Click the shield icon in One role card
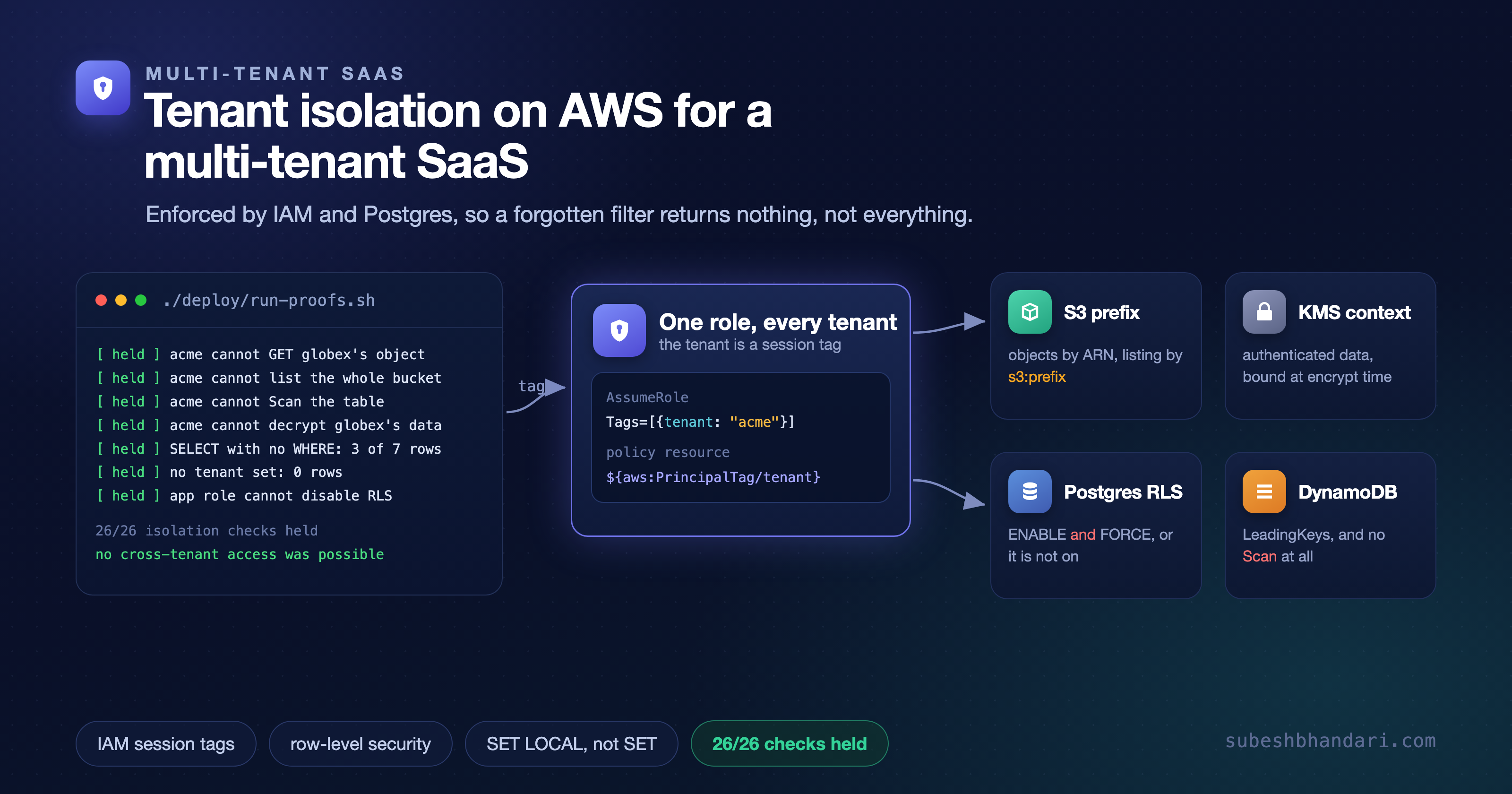This screenshot has height=794, width=1512. 619,330
